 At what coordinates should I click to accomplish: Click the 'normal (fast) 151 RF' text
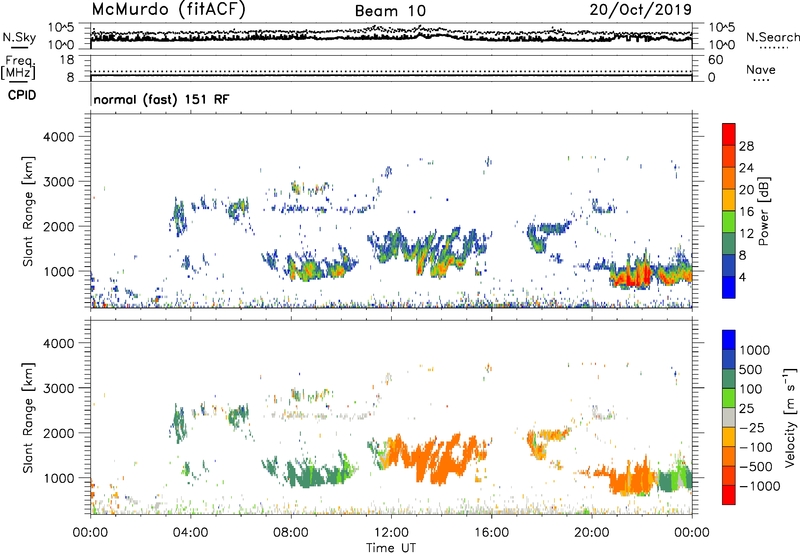click(161, 99)
